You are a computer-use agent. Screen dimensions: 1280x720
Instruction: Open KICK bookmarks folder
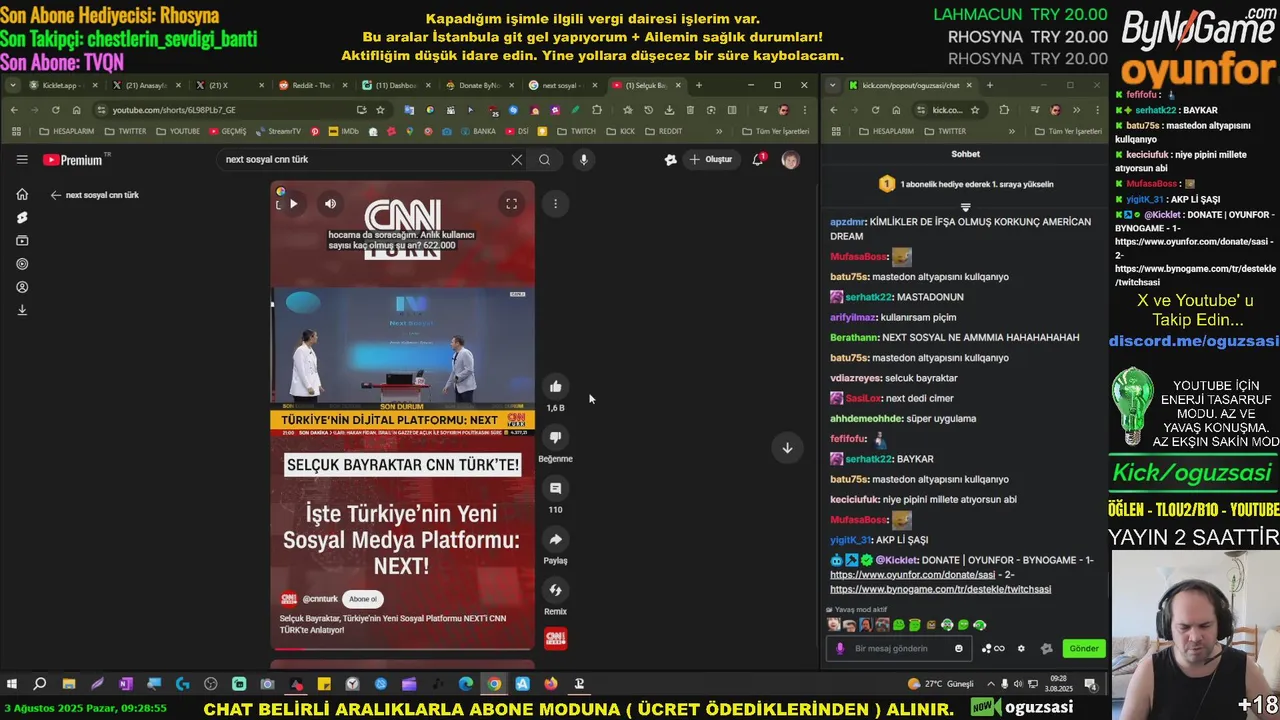tap(621, 131)
